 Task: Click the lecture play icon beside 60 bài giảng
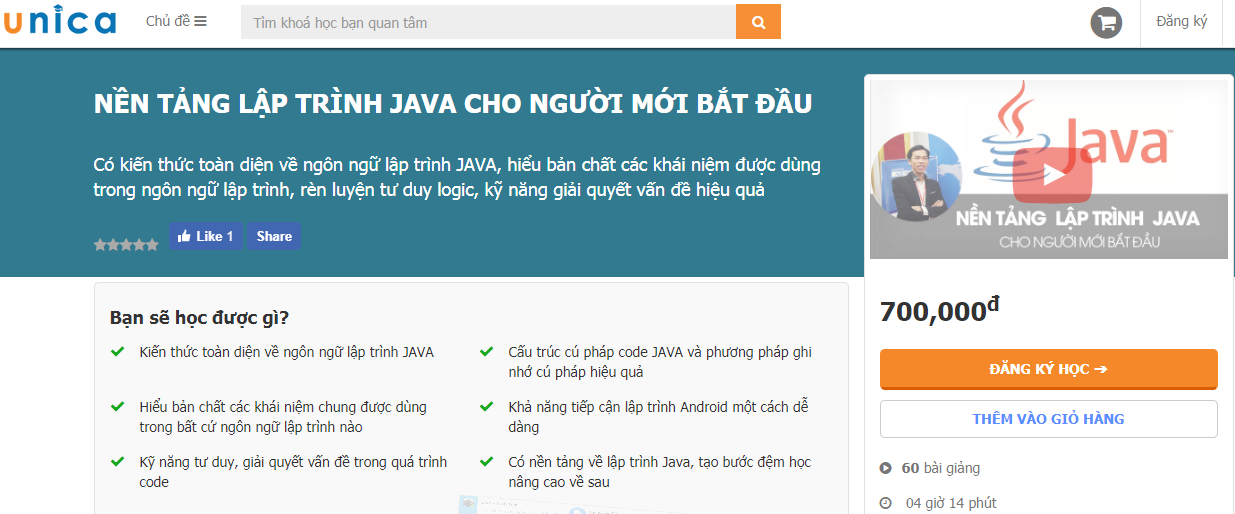tap(886, 468)
